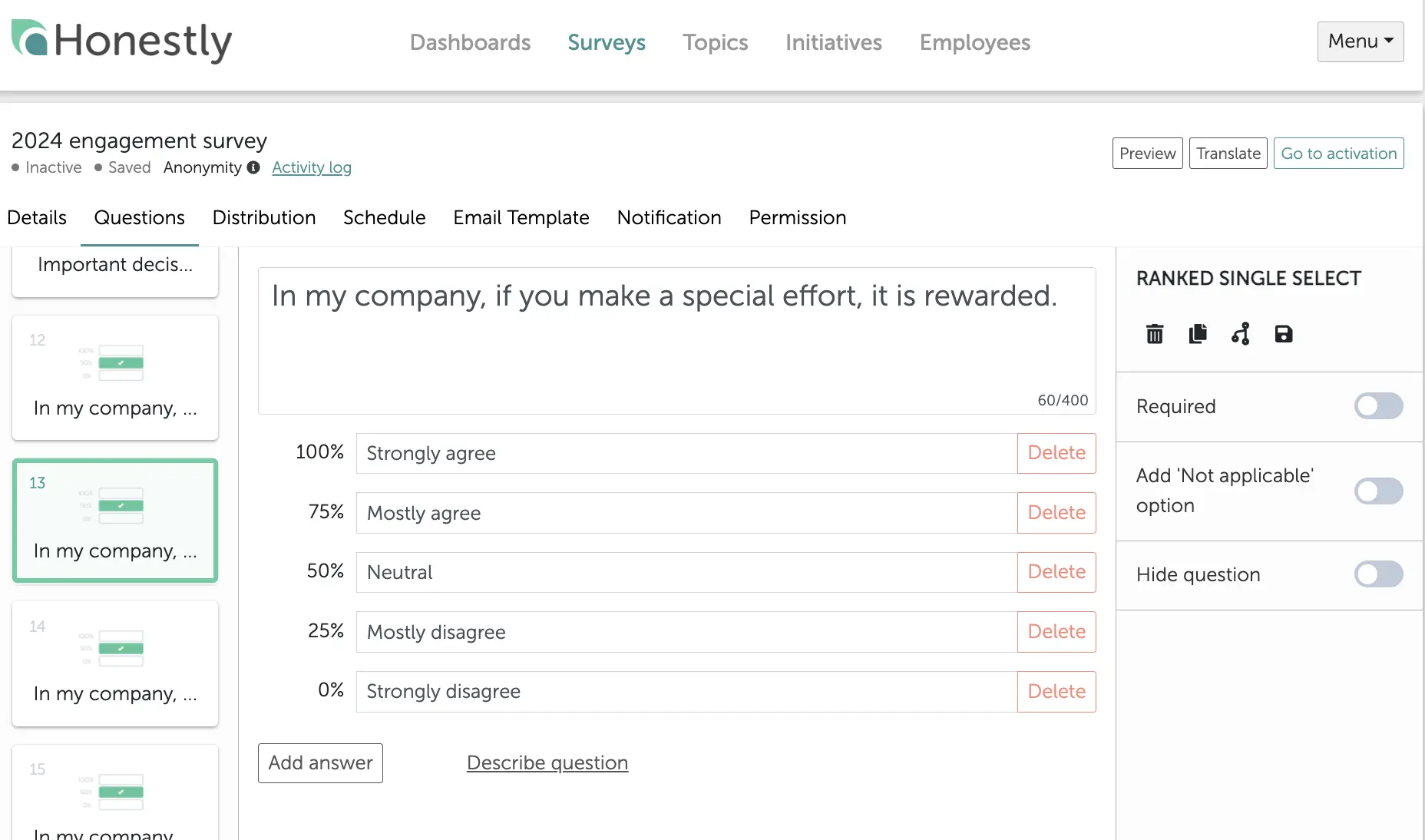Click the Strongly agree answer field
This screenshot has width=1425, height=840.
coord(686,453)
